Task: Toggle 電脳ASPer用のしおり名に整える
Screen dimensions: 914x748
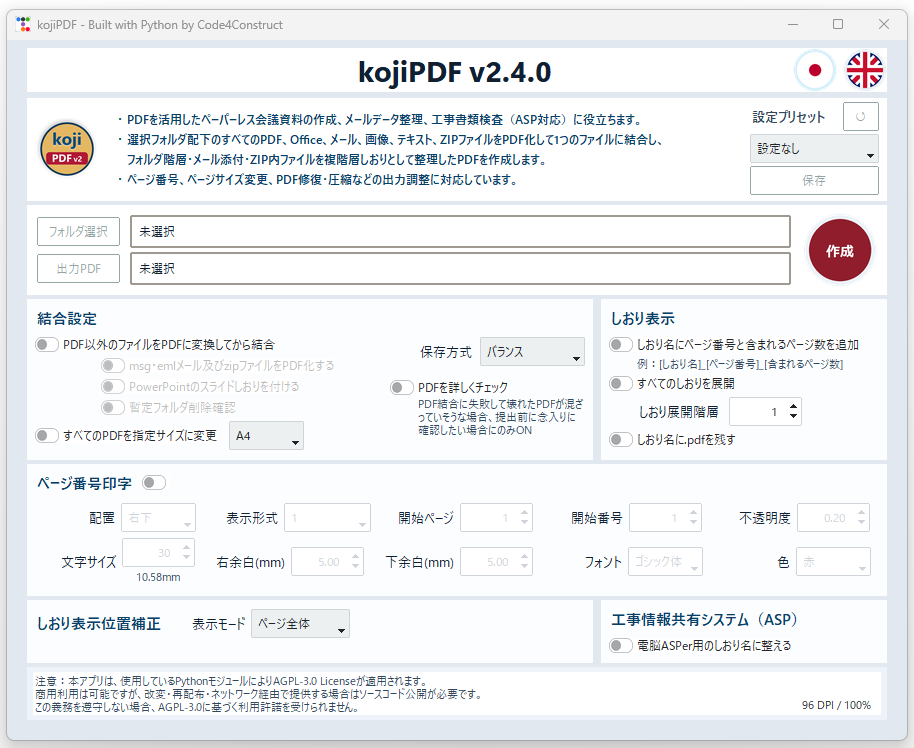Action: (x=621, y=645)
